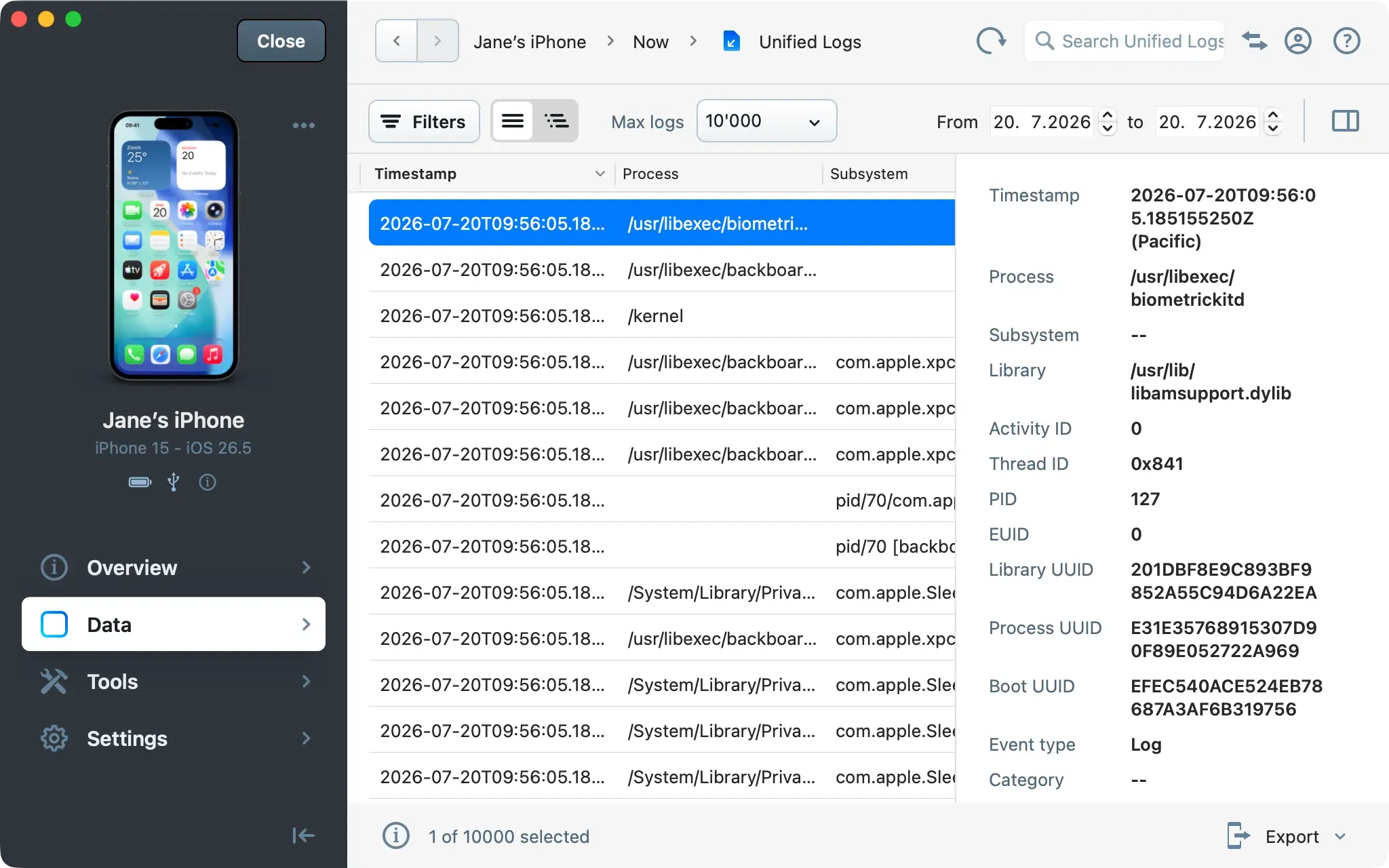Adjust the From date stepper
The width and height of the screenshot is (1389, 868).
(1108, 121)
